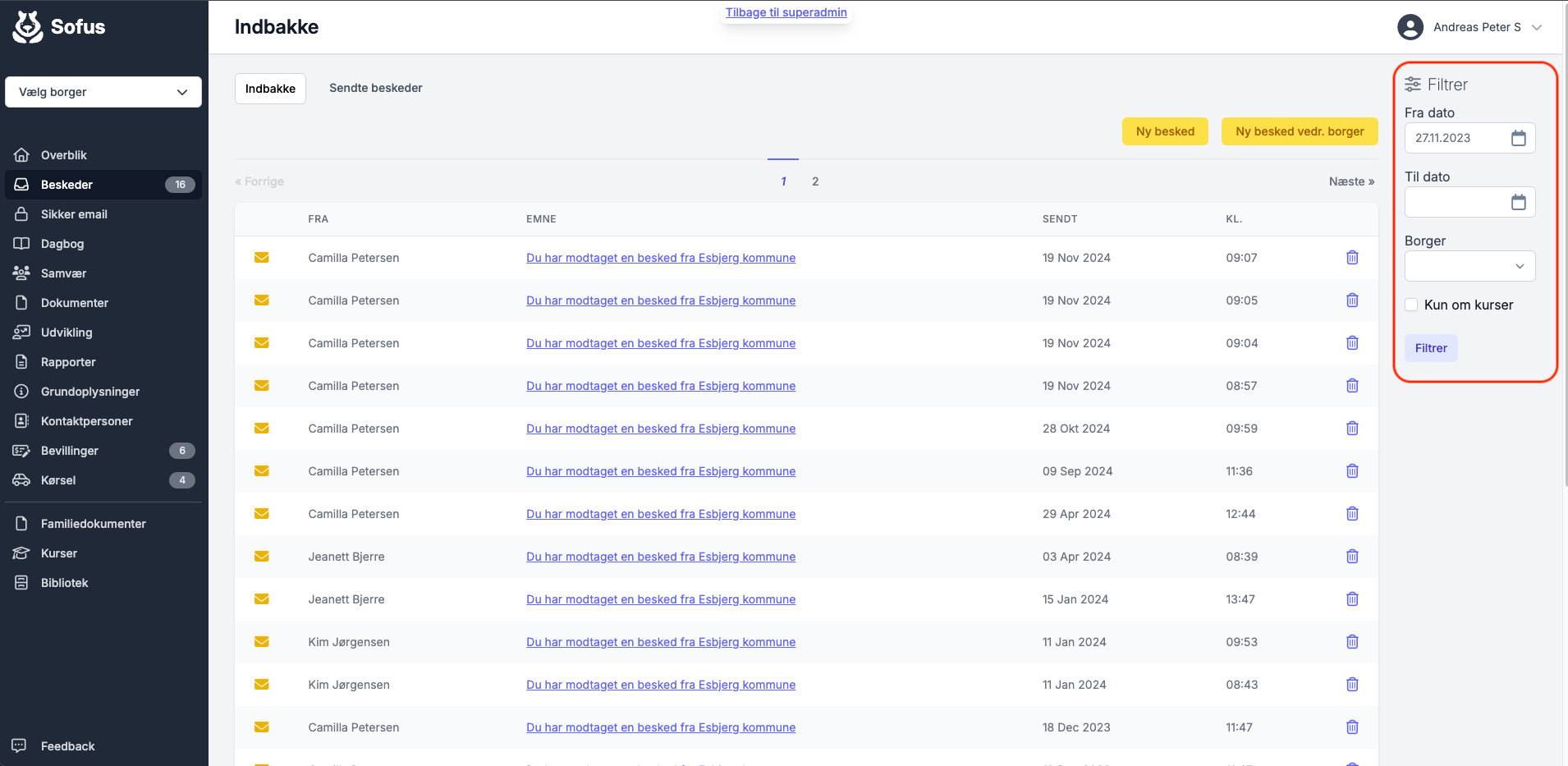Go to page 2 of messages
Viewport: 1568px width, 766px height.
[814, 181]
